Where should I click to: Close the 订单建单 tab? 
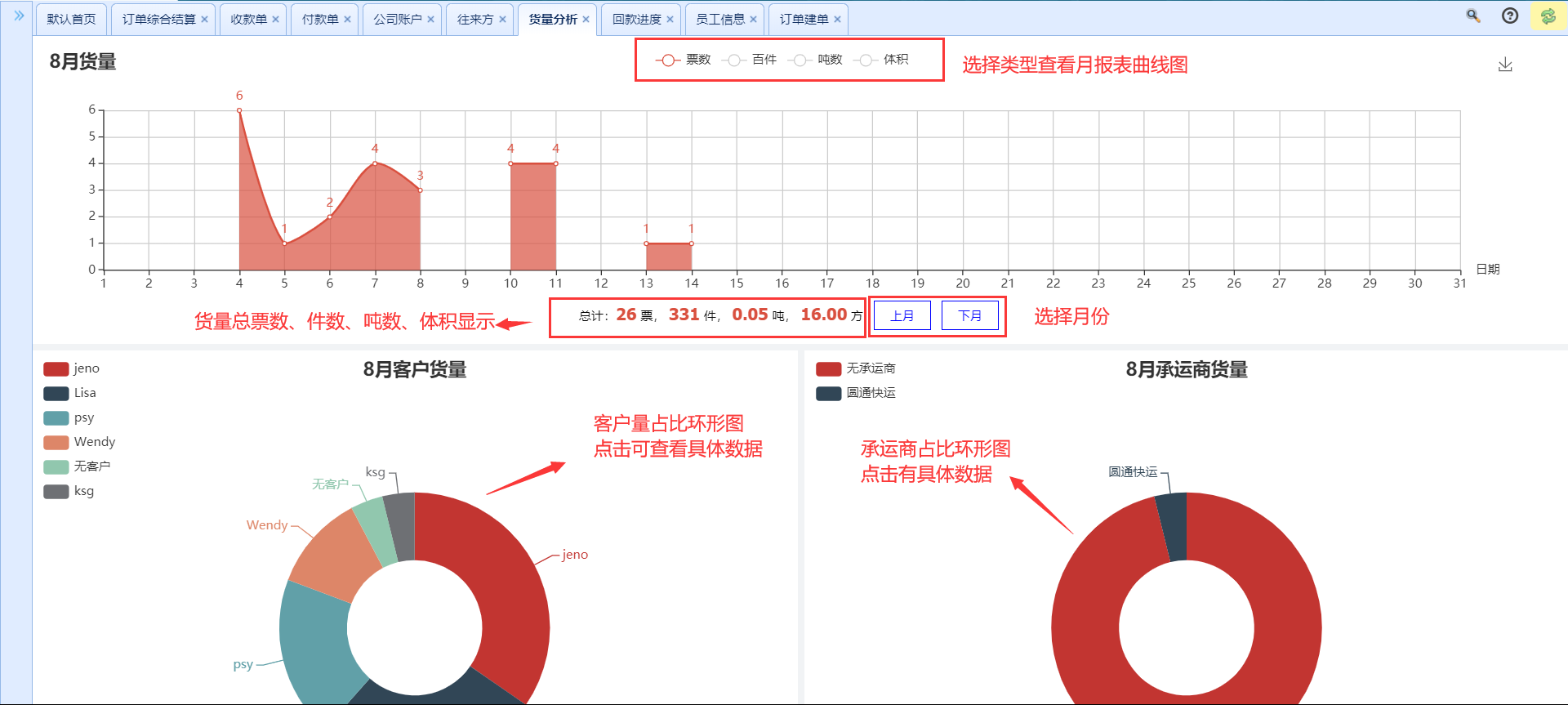pyautogui.click(x=837, y=20)
